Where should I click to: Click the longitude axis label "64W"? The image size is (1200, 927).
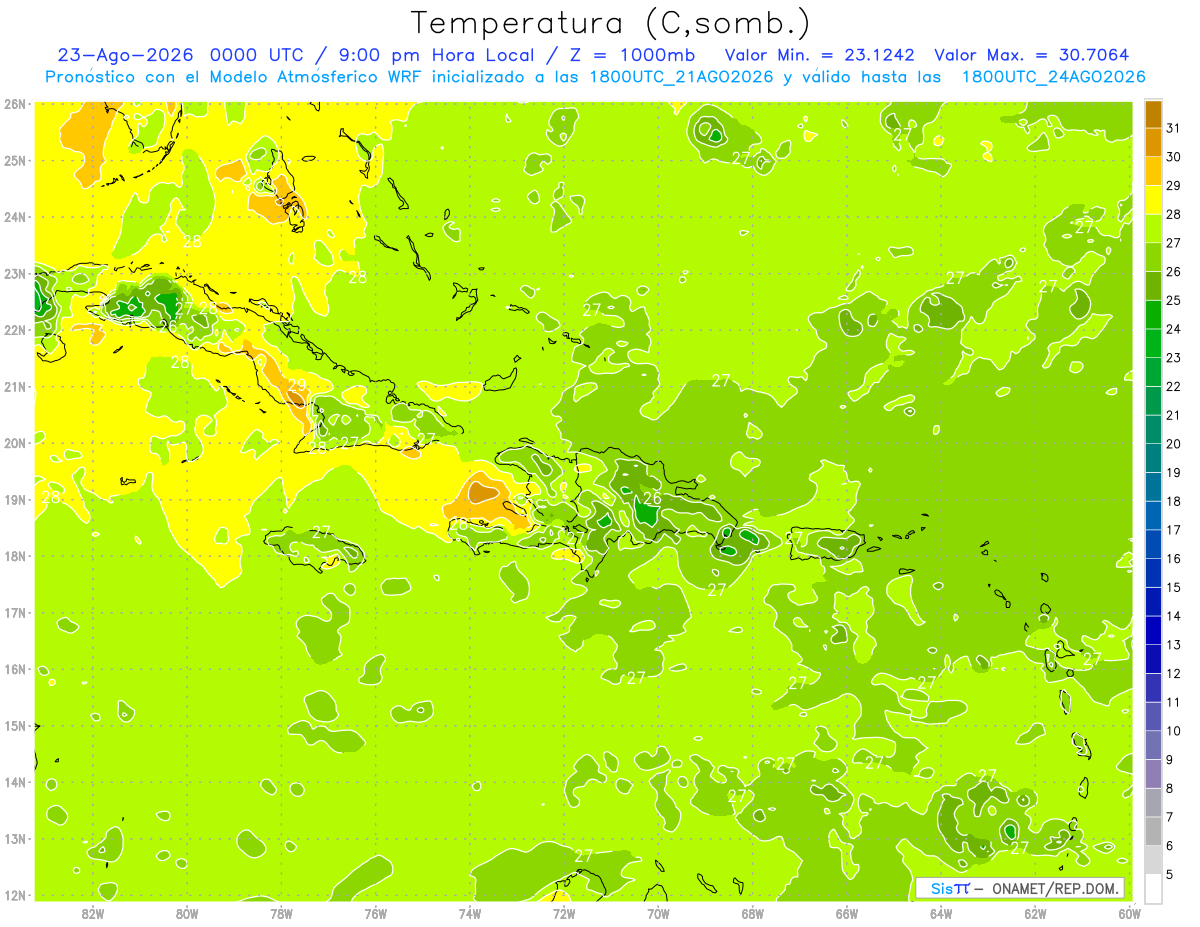pyautogui.click(x=941, y=914)
